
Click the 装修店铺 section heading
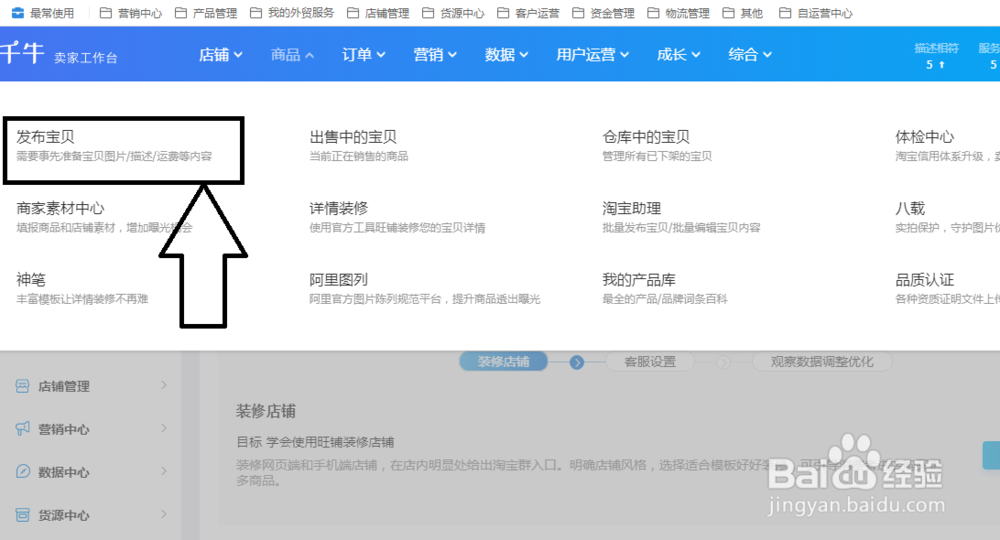coord(265,411)
